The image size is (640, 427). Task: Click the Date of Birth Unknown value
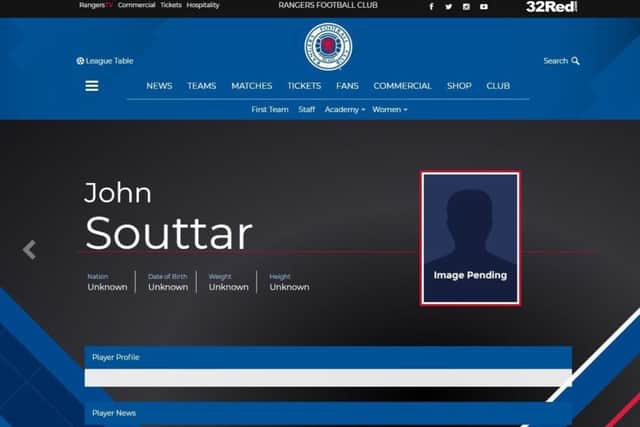(x=168, y=287)
